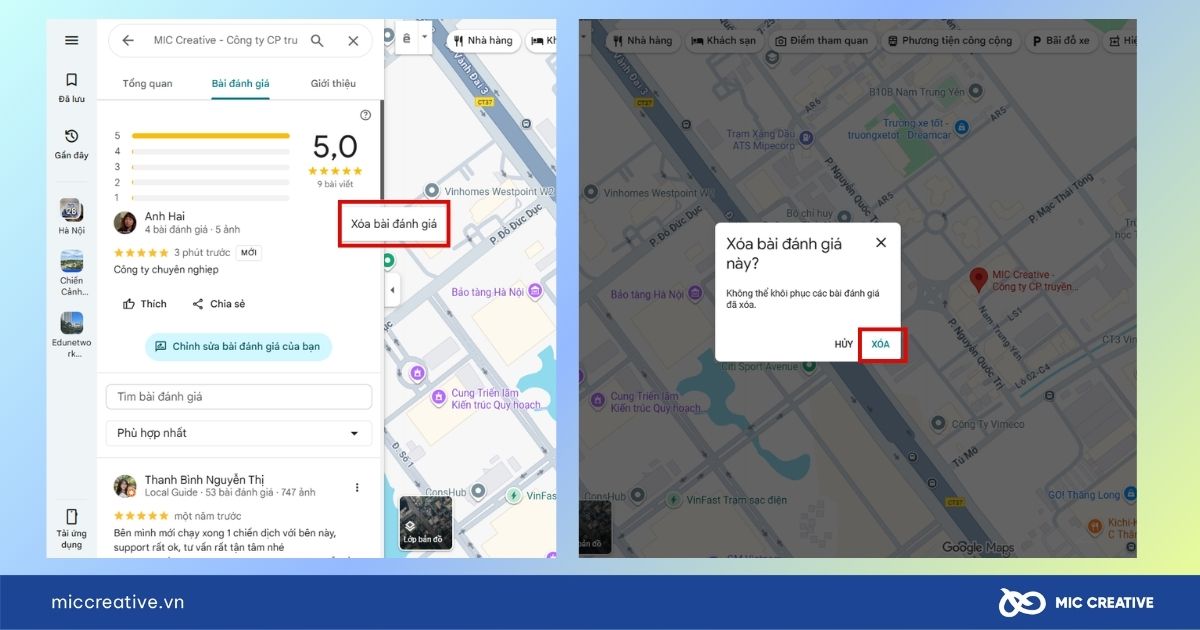Collapse the side panel arrow

[392, 290]
